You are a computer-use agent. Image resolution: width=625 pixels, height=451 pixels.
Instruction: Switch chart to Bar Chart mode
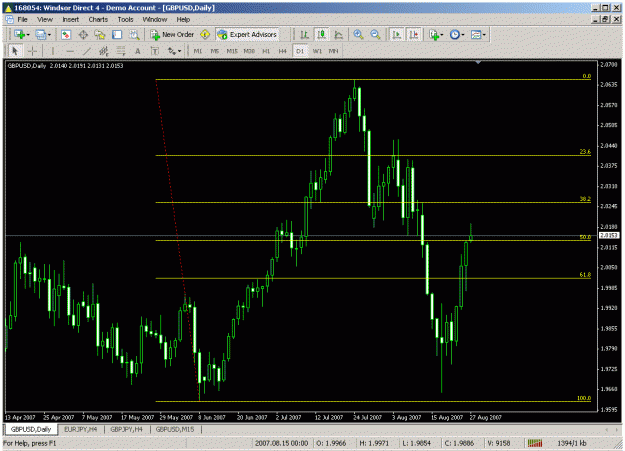click(x=305, y=35)
